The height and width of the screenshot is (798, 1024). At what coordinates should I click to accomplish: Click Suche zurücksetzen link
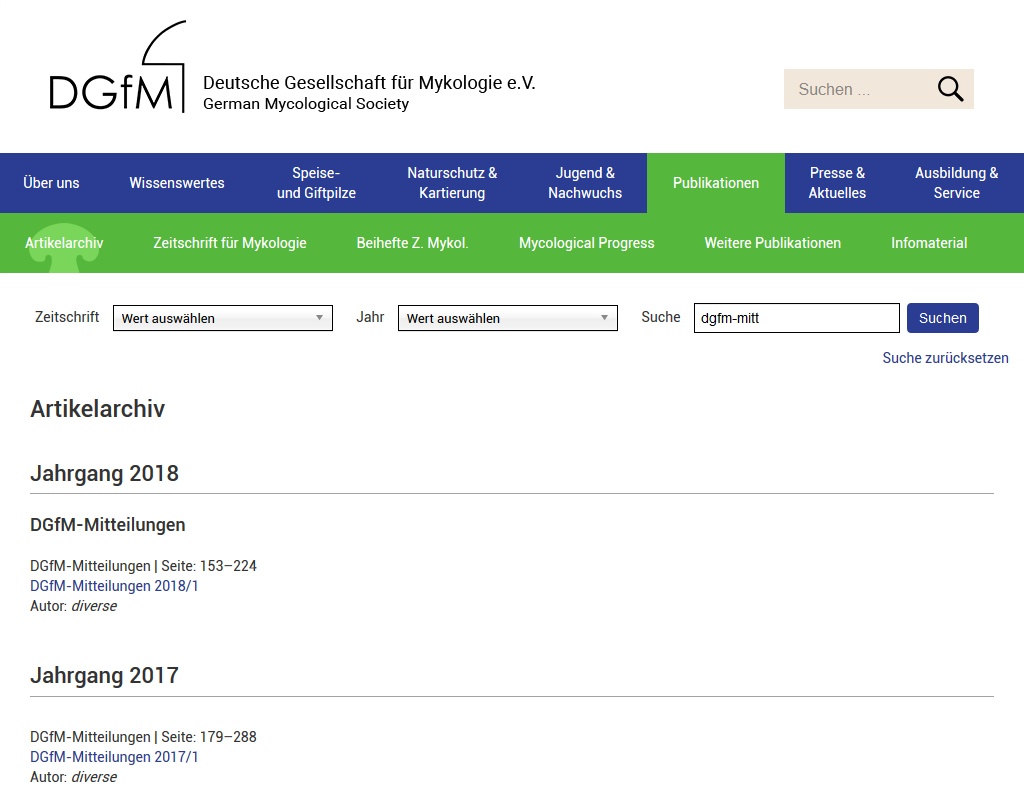pos(945,358)
